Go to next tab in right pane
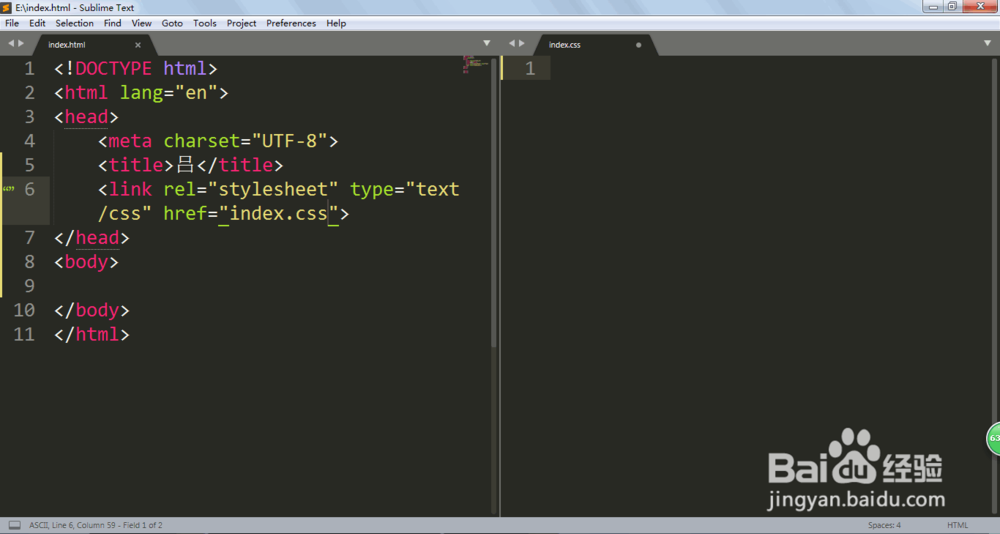The image size is (1000, 534). [x=522, y=43]
